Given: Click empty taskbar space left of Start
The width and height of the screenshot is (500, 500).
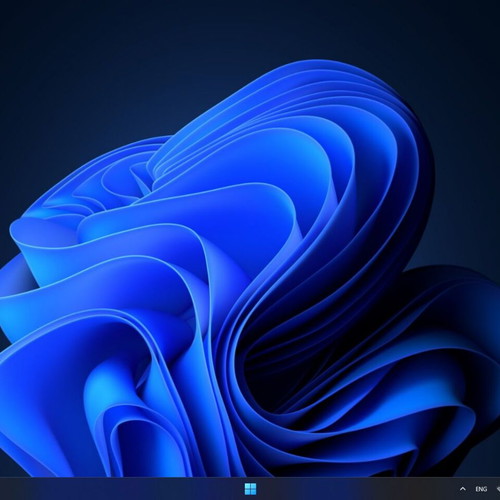Looking at the screenshot, I should pos(120,489).
